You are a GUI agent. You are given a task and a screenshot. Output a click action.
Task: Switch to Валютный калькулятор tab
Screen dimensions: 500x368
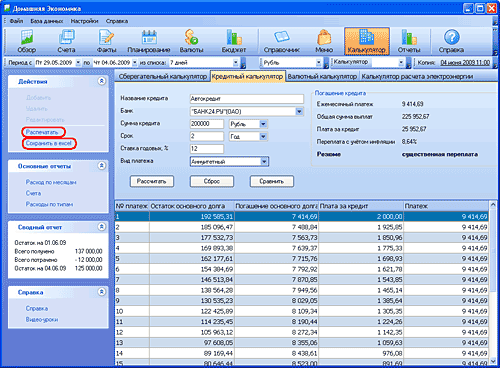(x=322, y=76)
